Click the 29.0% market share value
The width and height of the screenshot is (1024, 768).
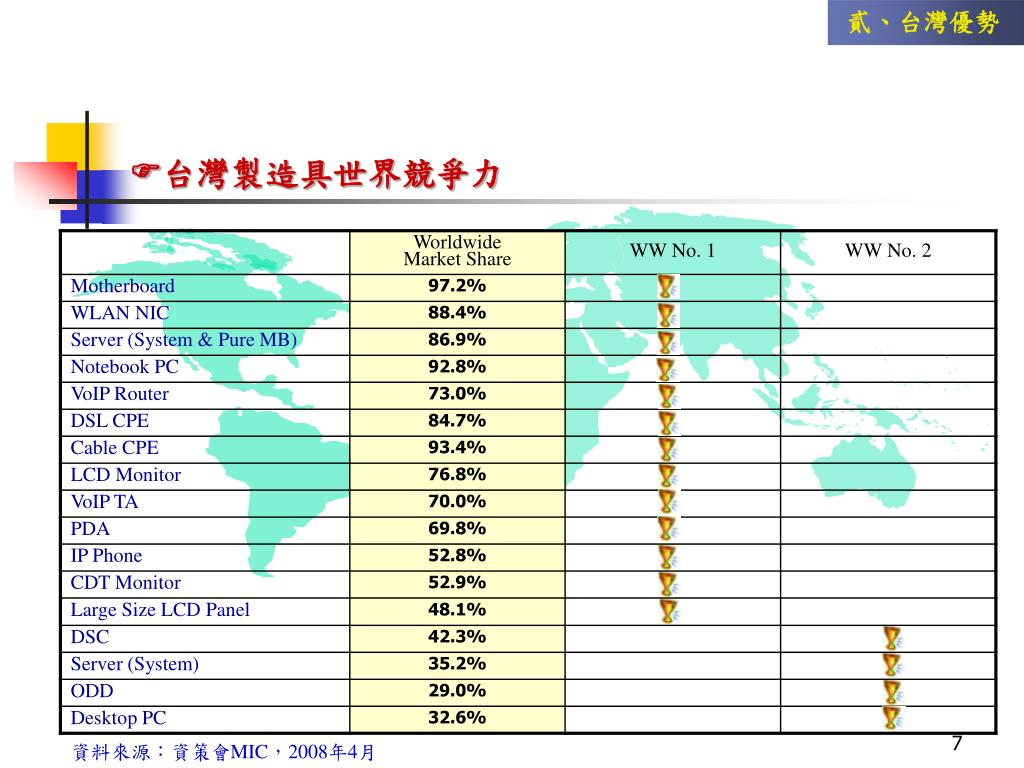click(x=457, y=690)
